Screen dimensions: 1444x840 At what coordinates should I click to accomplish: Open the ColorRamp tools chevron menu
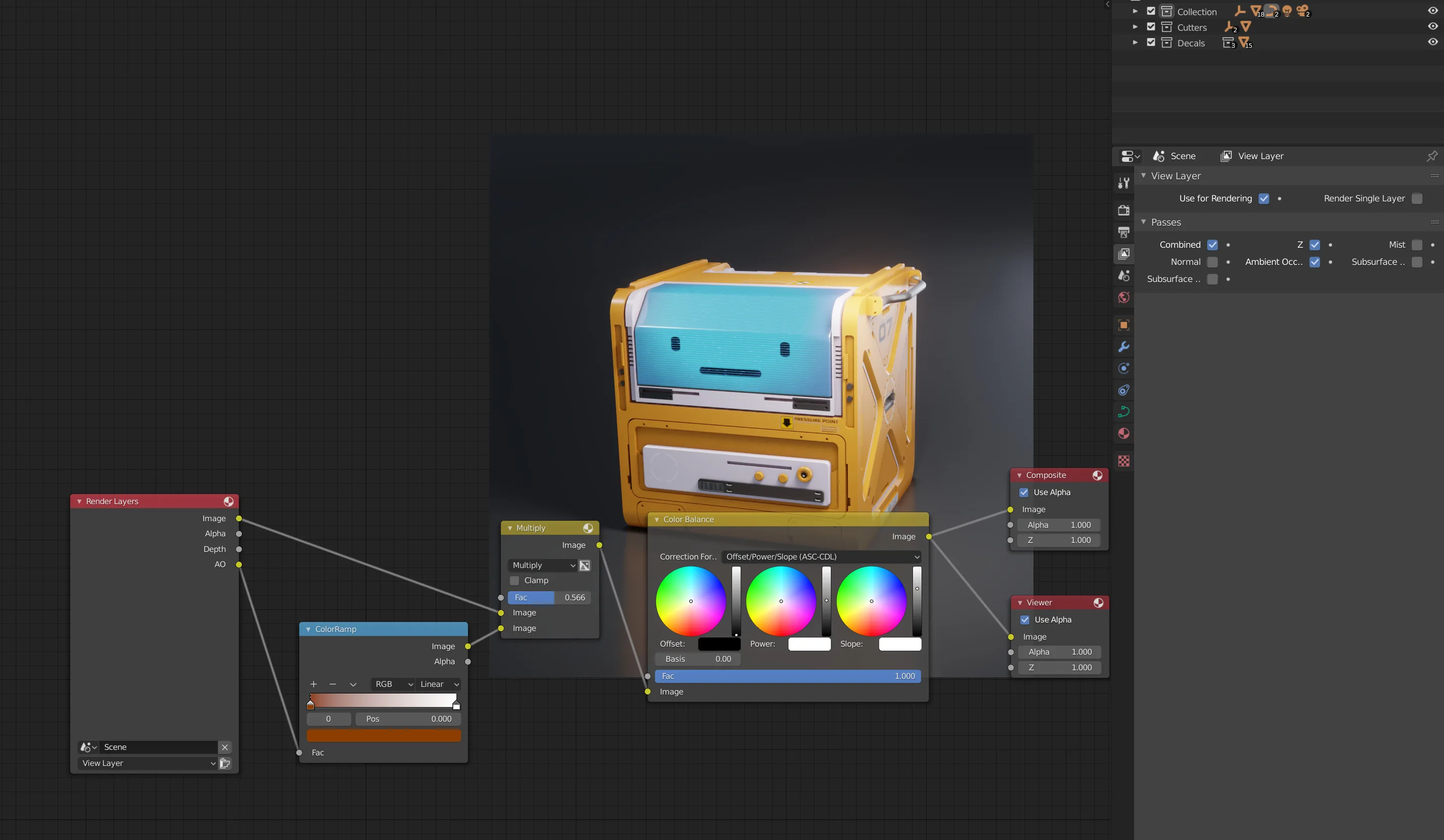click(x=353, y=684)
